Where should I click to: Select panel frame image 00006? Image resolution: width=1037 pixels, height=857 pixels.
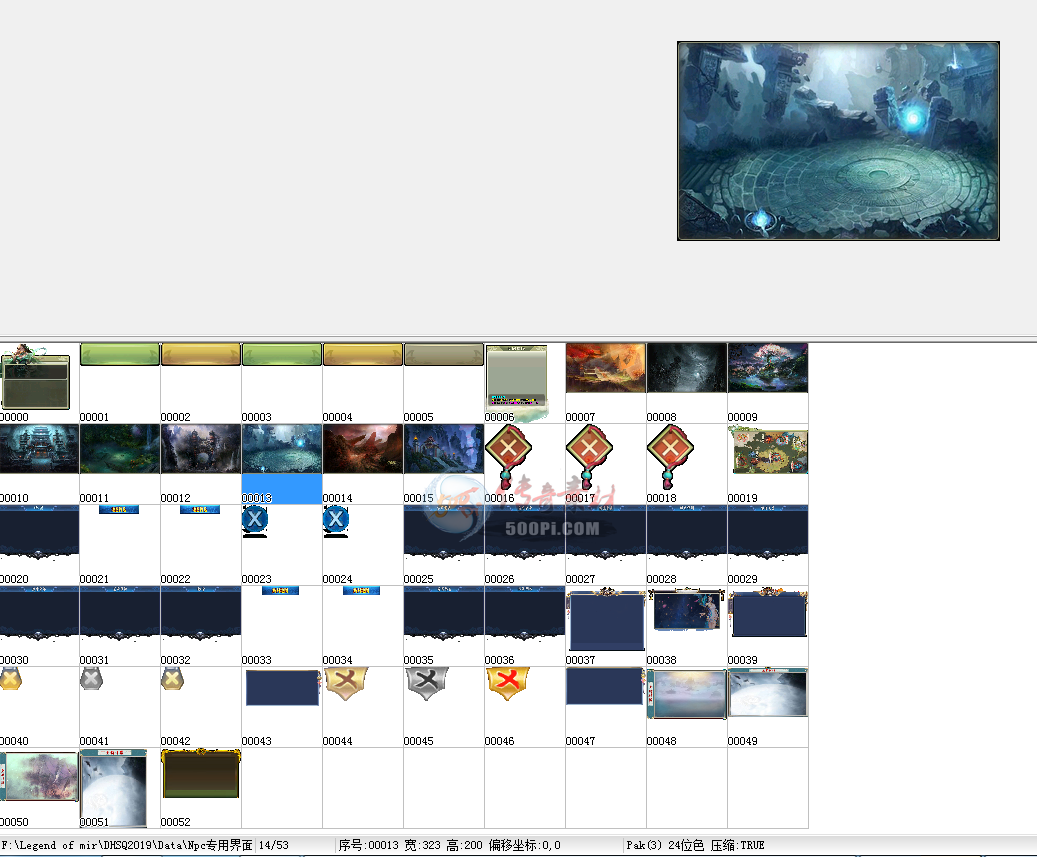517,382
